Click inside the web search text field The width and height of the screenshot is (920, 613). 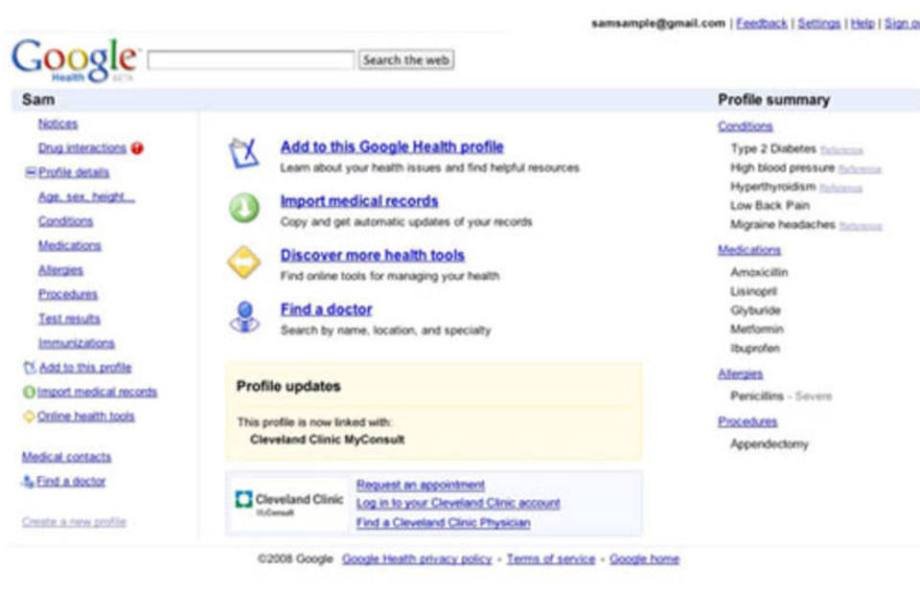tap(251, 61)
